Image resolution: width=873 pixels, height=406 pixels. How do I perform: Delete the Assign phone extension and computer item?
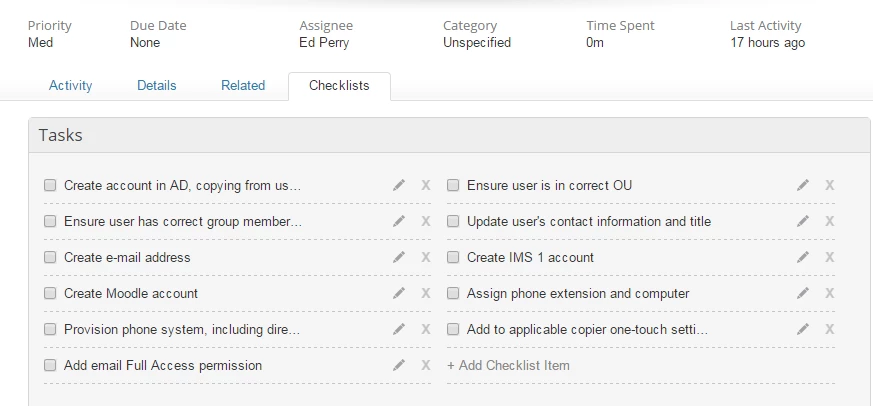(829, 293)
